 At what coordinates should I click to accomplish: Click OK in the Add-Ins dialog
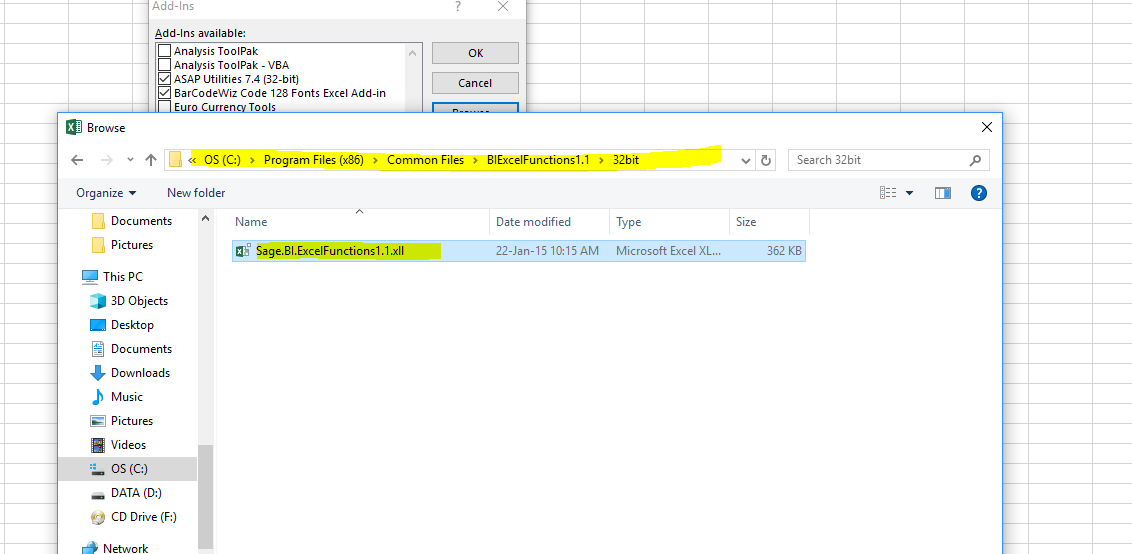point(475,53)
